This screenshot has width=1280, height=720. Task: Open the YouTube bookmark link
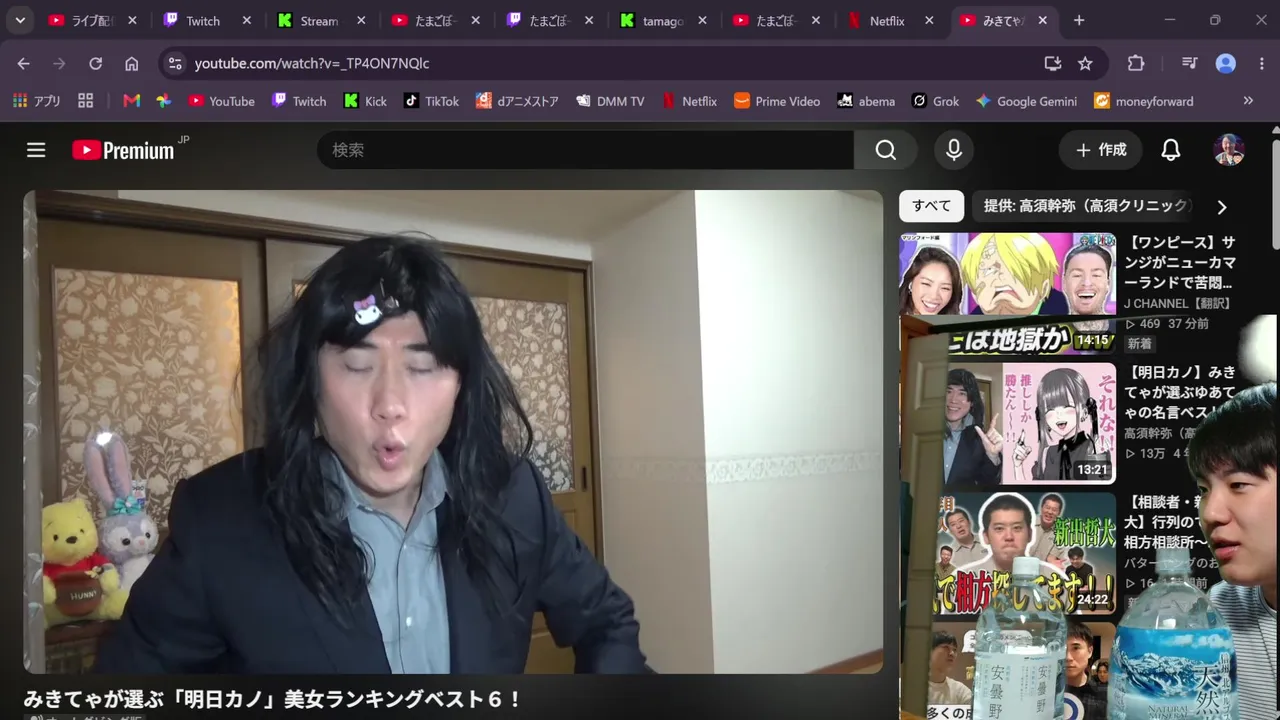tap(221, 101)
